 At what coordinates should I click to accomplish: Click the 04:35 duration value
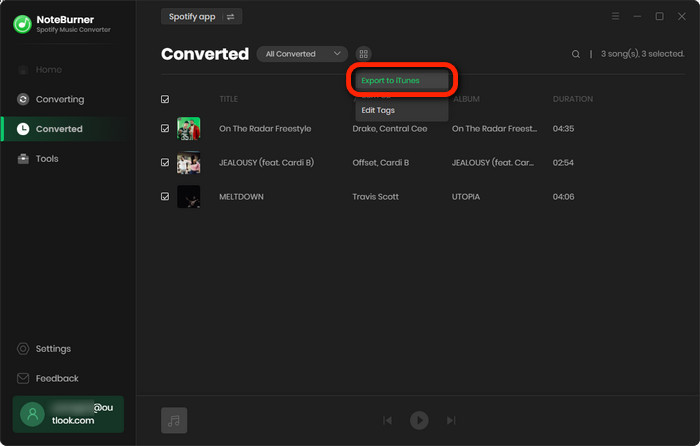(563, 129)
